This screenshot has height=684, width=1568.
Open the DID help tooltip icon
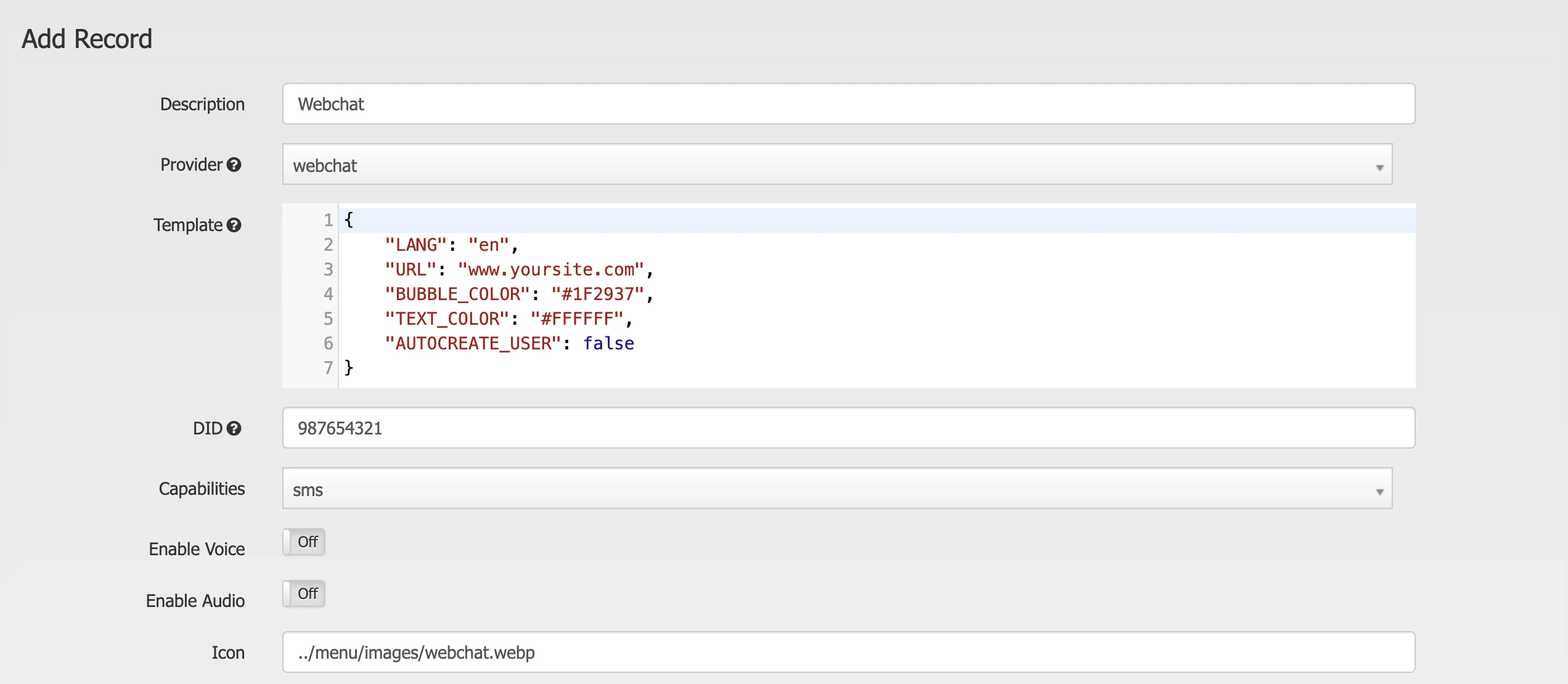point(234,428)
